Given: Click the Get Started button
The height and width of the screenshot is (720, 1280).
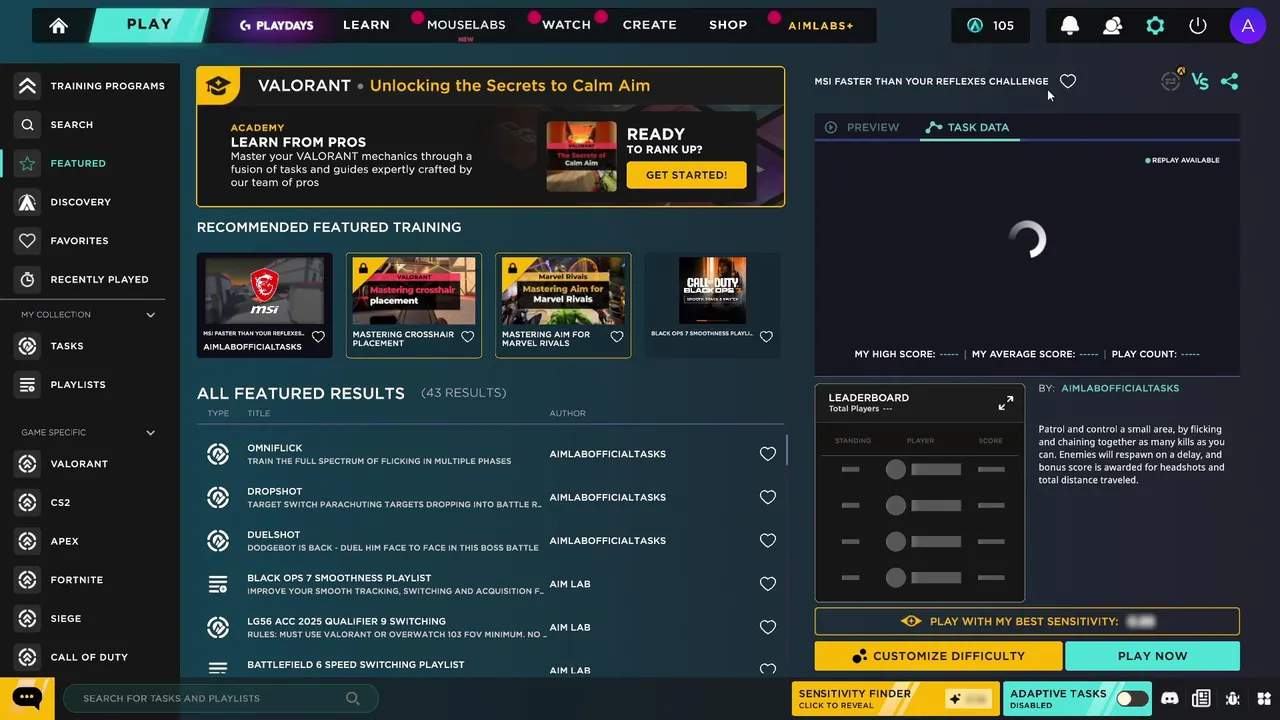Looking at the screenshot, I should click(687, 175).
